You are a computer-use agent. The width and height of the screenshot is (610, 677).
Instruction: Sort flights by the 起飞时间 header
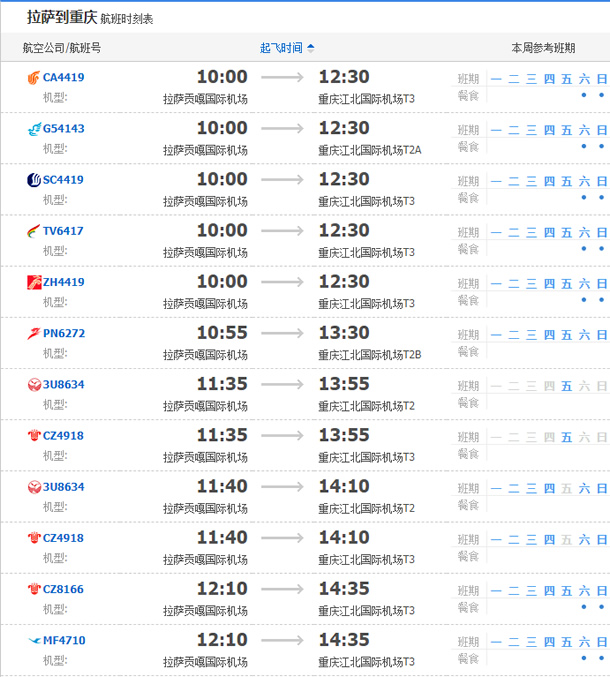pos(281,48)
